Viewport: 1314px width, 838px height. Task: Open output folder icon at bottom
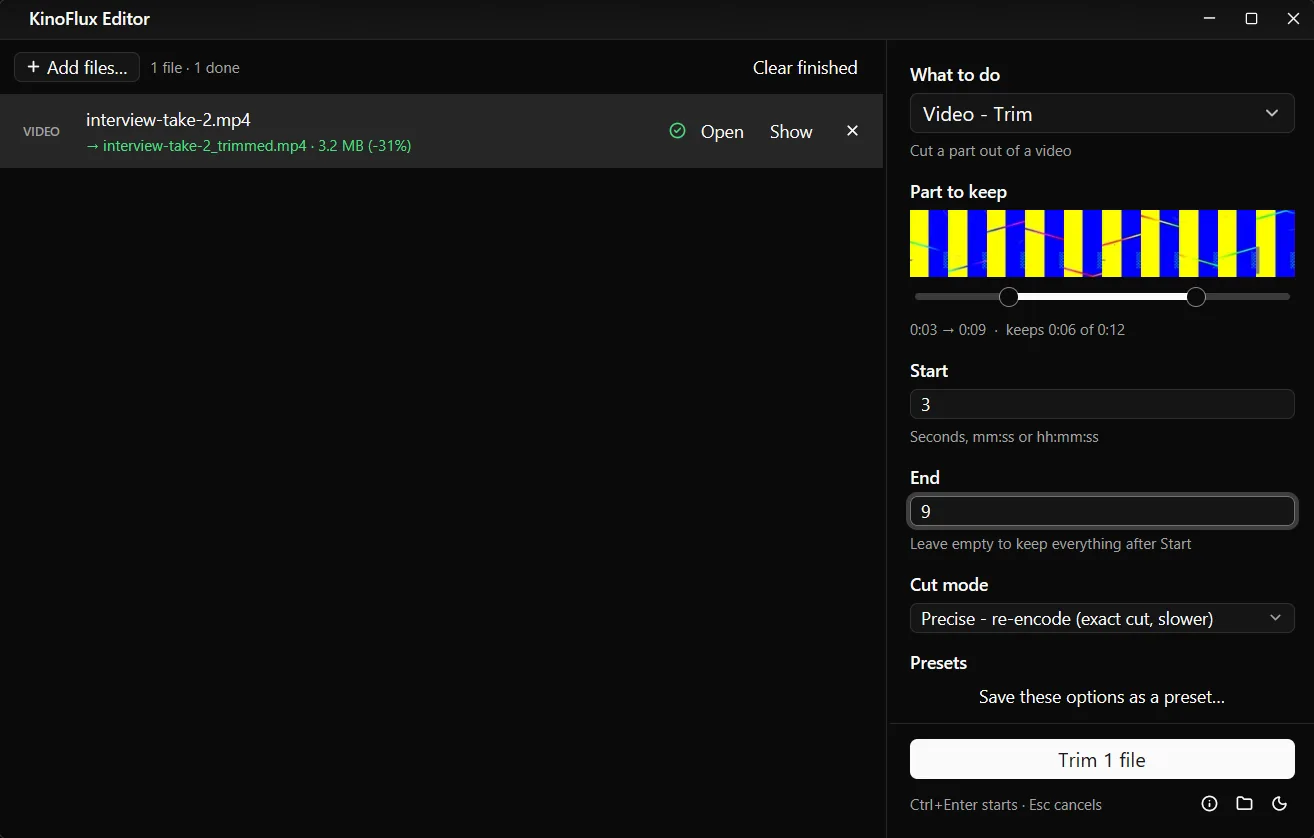coord(1244,803)
